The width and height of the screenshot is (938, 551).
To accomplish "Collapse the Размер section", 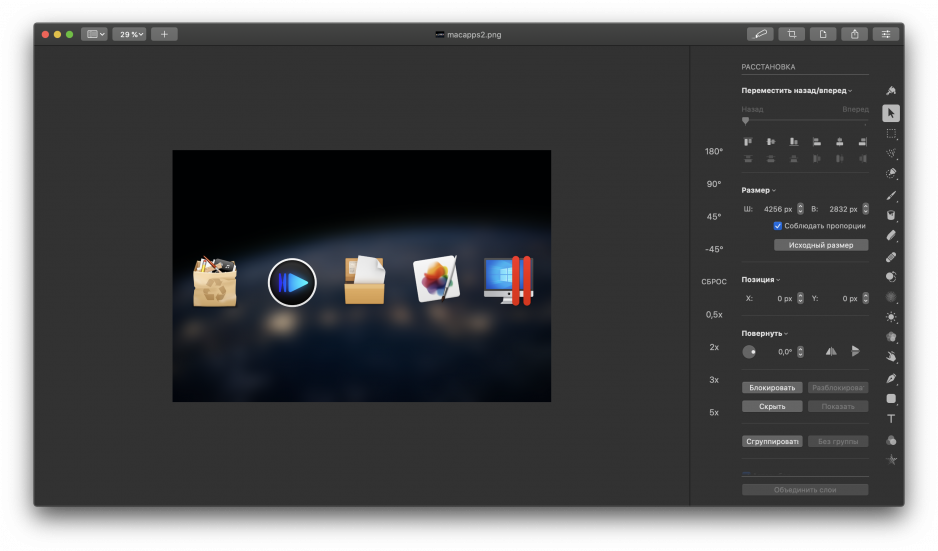I will (x=758, y=190).
